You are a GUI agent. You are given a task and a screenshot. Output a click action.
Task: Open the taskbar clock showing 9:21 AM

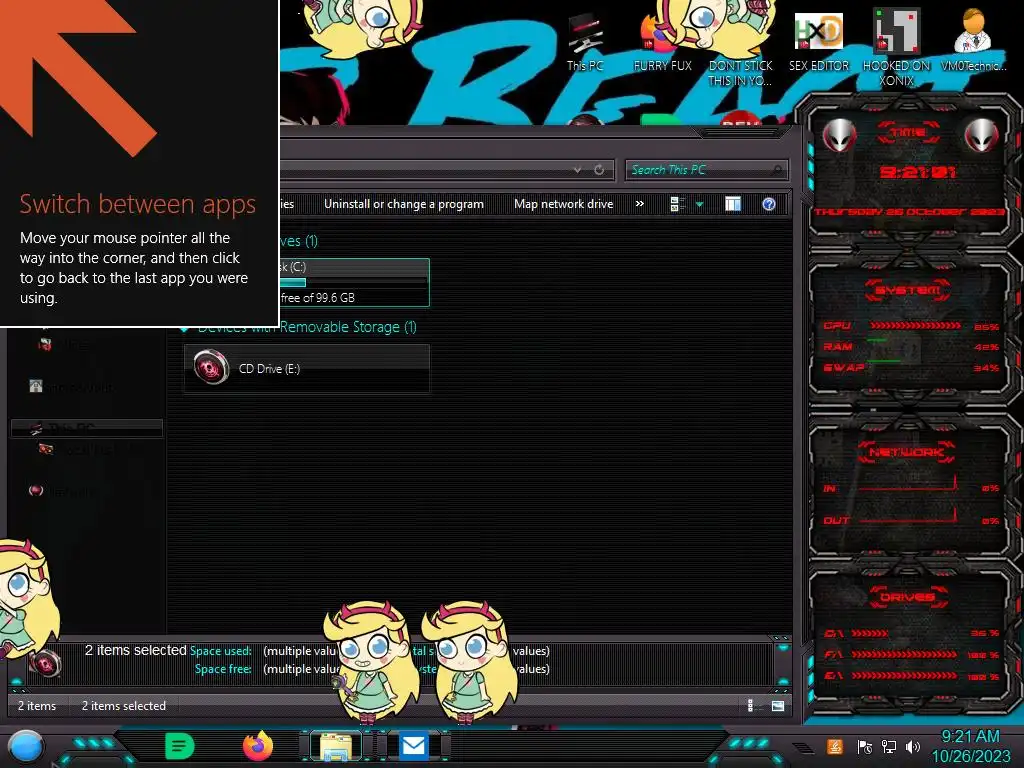(970, 746)
